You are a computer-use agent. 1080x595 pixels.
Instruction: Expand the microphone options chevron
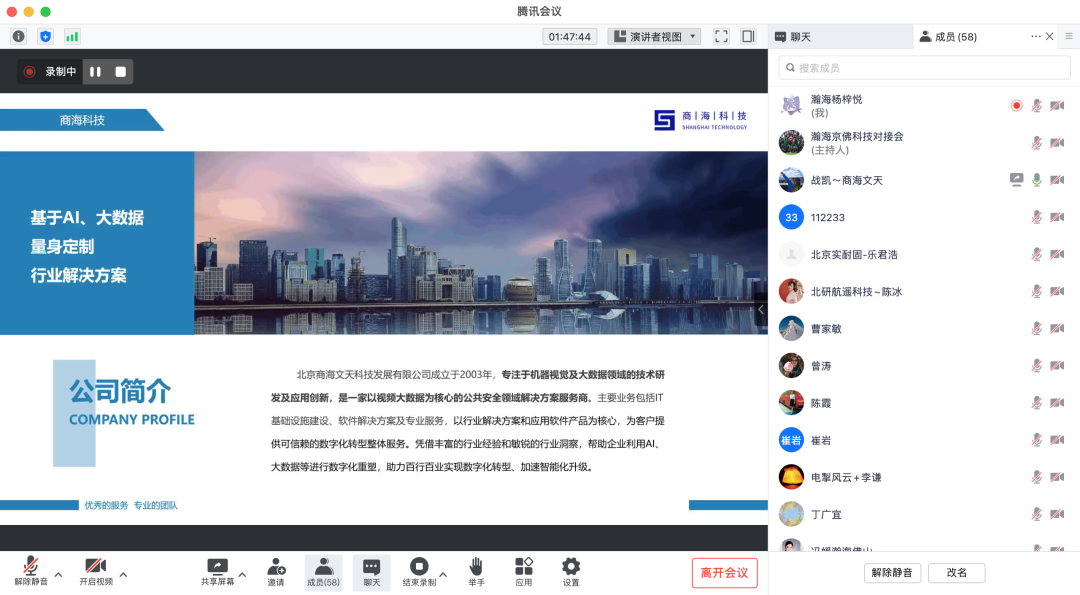tap(58, 575)
